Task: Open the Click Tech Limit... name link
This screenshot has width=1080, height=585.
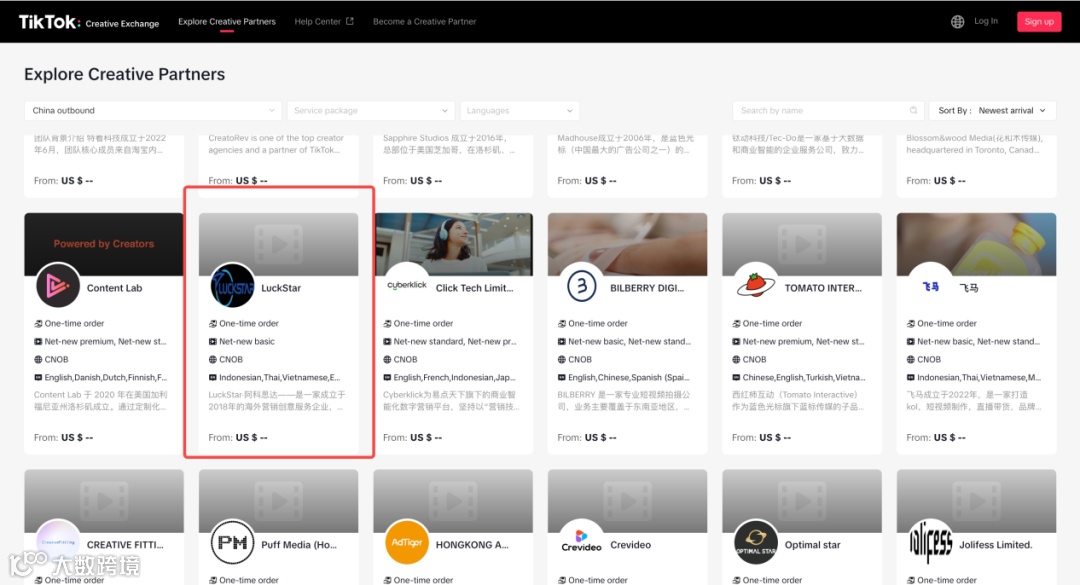Action: [x=475, y=288]
